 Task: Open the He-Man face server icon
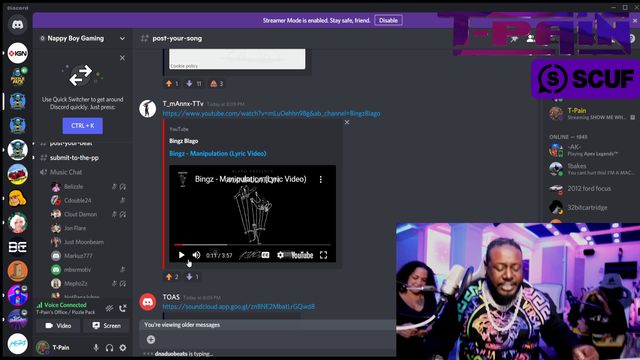point(18,198)
